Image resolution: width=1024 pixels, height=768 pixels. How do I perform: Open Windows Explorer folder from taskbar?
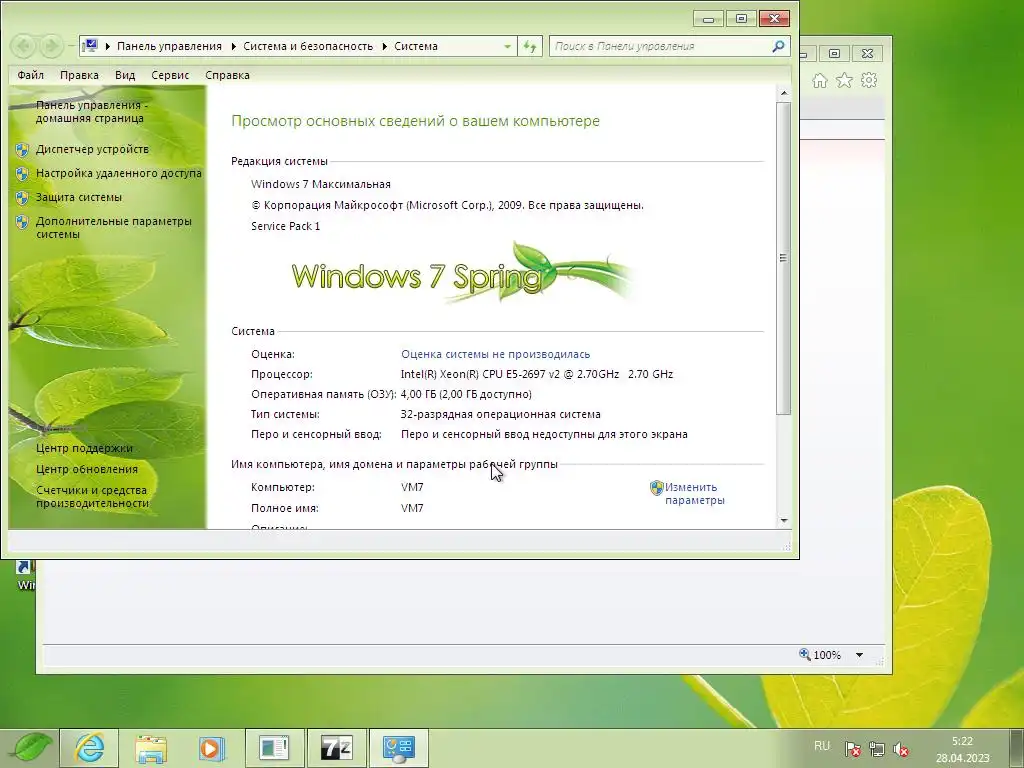pyautogui.click(x=151, y=748)
